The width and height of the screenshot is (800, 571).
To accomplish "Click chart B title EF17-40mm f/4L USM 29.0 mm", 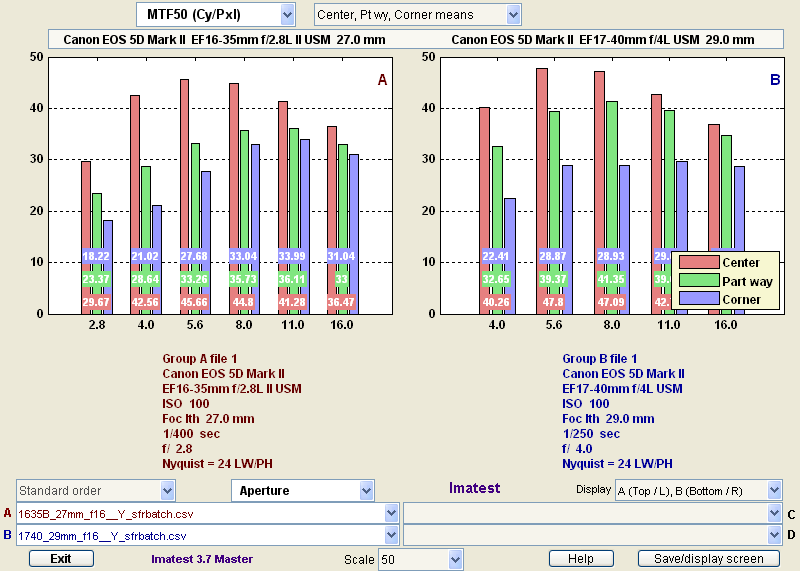I will tap(667, 40).
